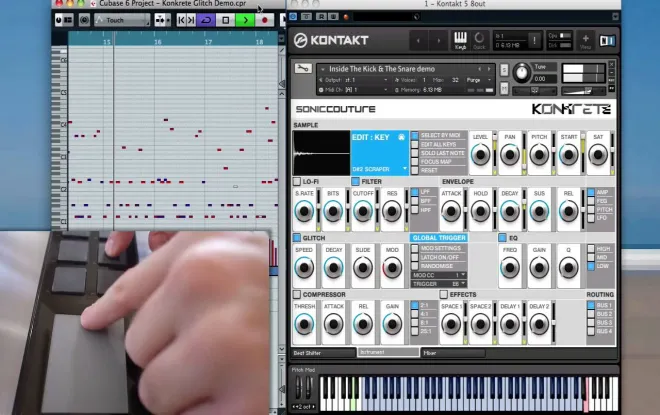Click Kontakt previous preset arrow in header
The width and height of the screenshot is (660, 415).
418,41
